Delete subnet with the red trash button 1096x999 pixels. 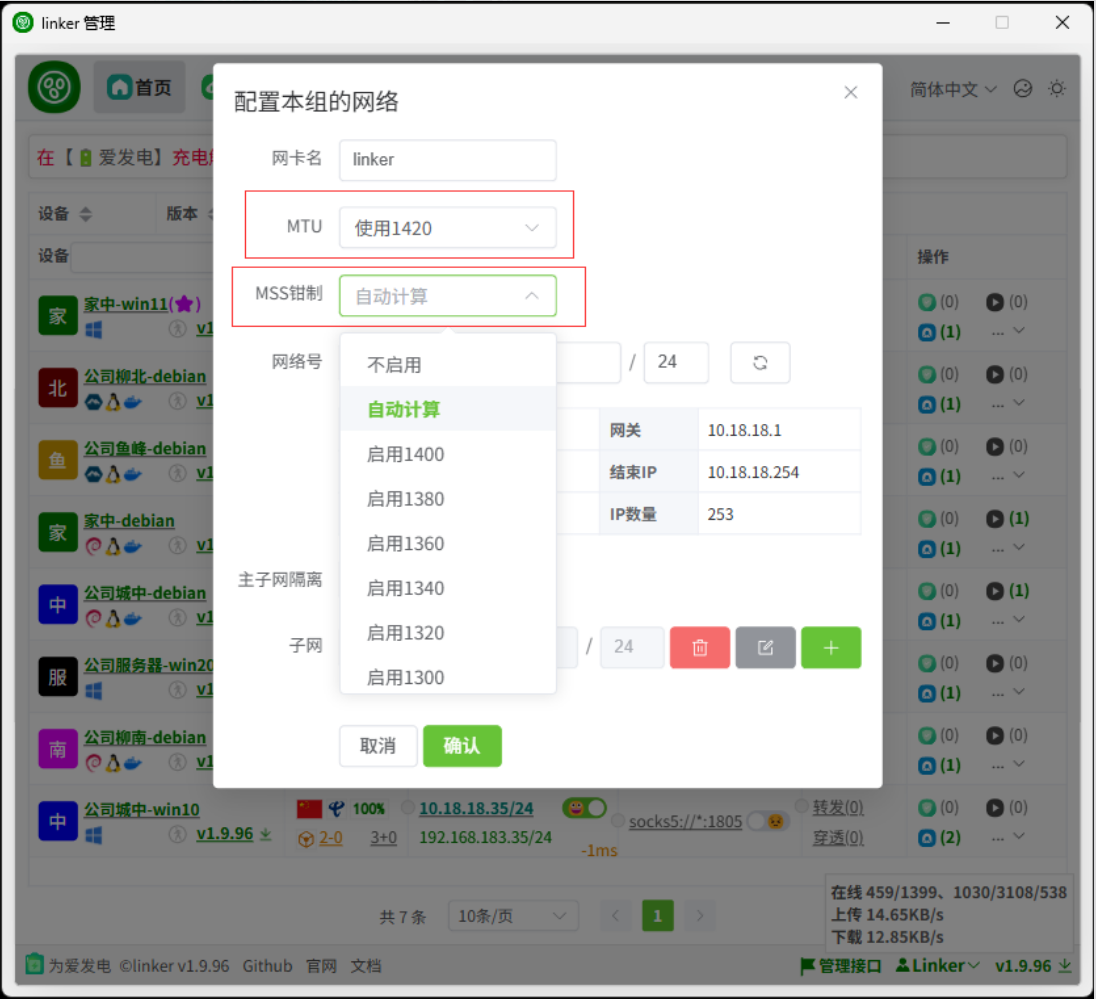click(700, 647)
